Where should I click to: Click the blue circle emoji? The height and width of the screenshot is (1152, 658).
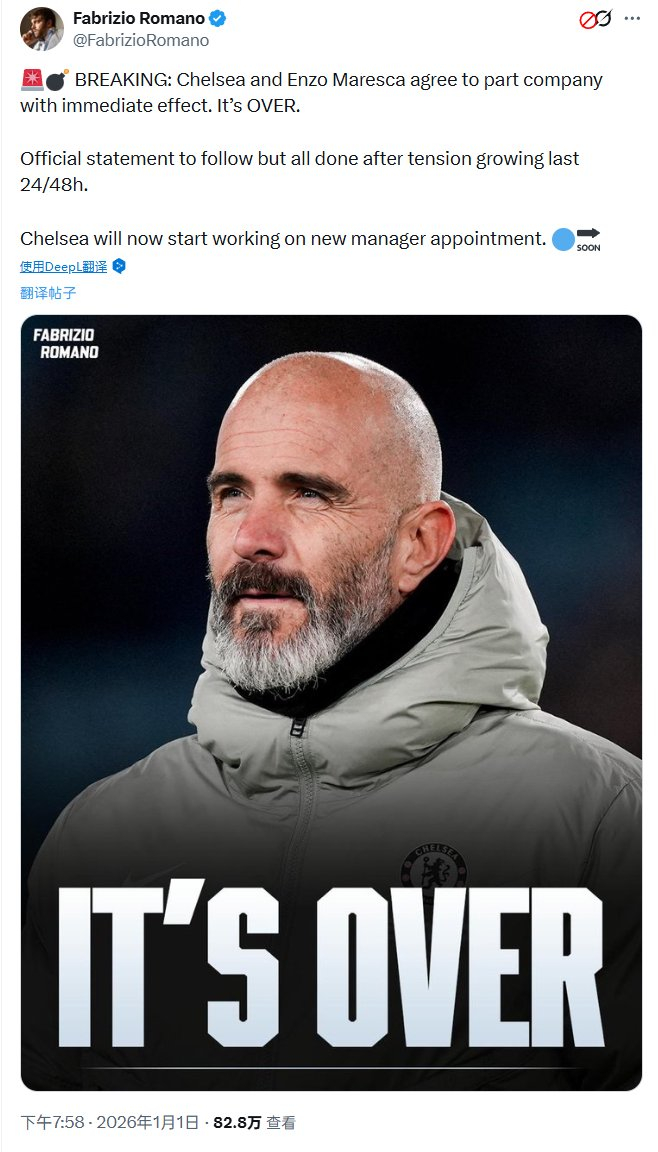click(563, 239)
